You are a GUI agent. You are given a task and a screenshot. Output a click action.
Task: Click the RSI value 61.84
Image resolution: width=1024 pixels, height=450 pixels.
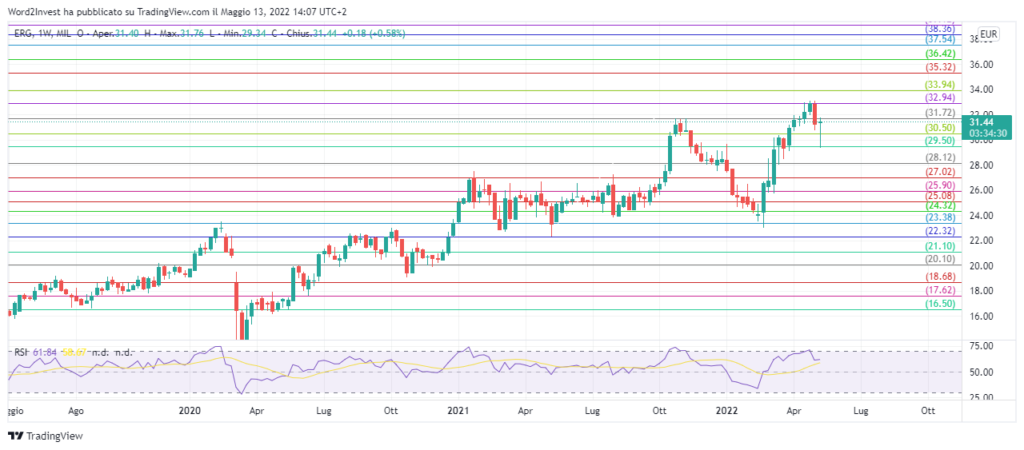[x=45, y=352]
